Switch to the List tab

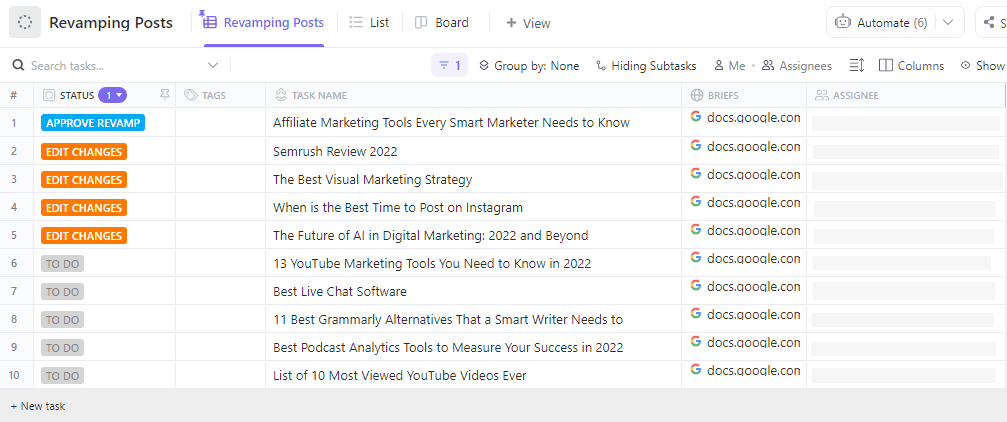coord(369,22)
